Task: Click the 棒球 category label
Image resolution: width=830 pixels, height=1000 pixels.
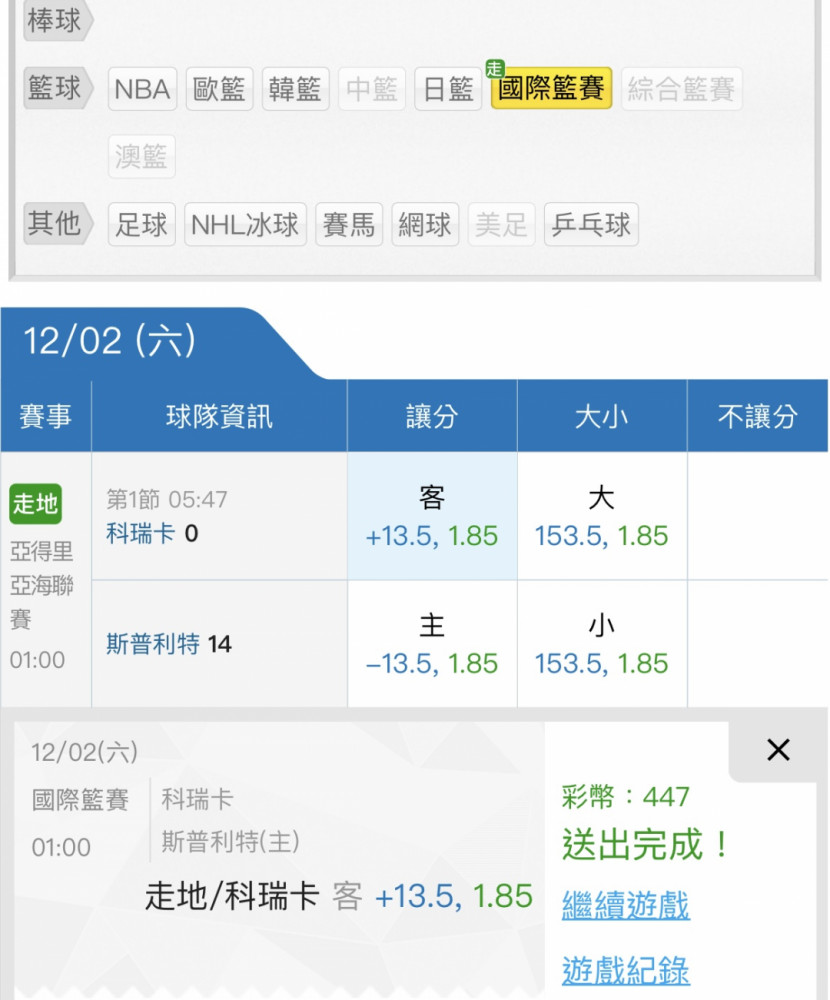Action: [58, 21]
